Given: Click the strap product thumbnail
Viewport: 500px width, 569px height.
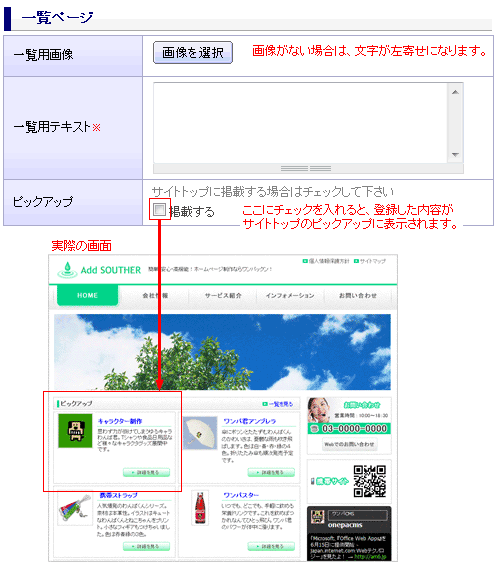Looking at the screenshot, I should [x=75, y=509].
